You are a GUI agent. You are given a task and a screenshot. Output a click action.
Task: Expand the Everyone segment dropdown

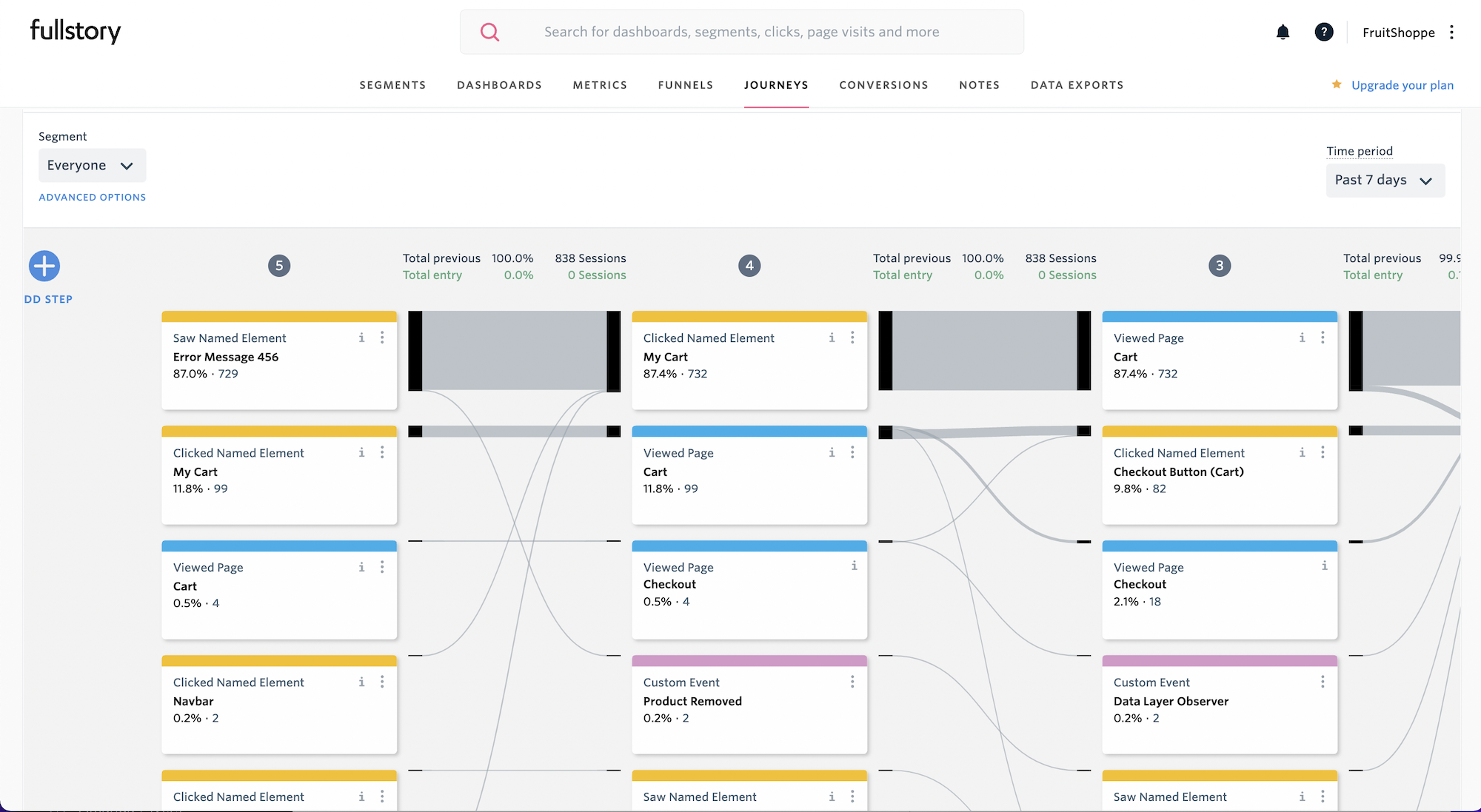[92, 166]
